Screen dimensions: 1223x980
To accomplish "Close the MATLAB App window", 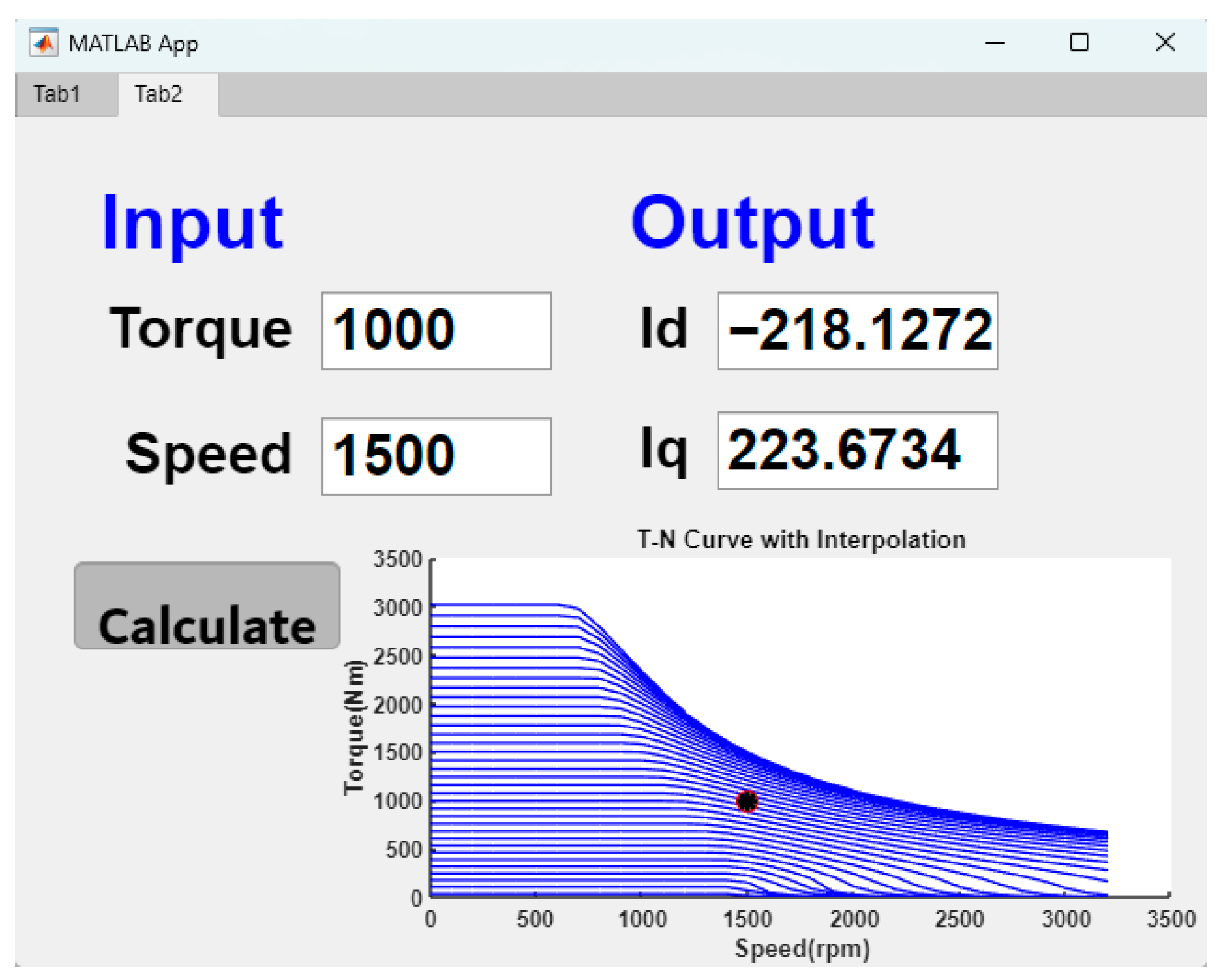I will pos(1165,43).
